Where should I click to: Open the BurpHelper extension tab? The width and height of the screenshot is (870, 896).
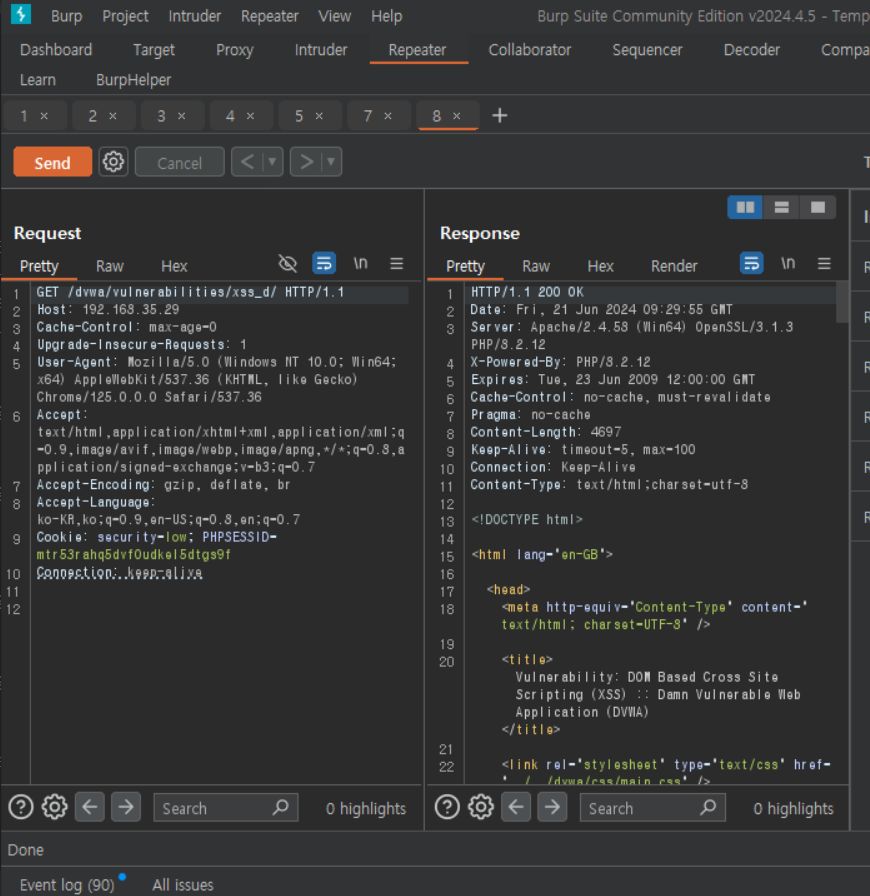pos(133,80)
